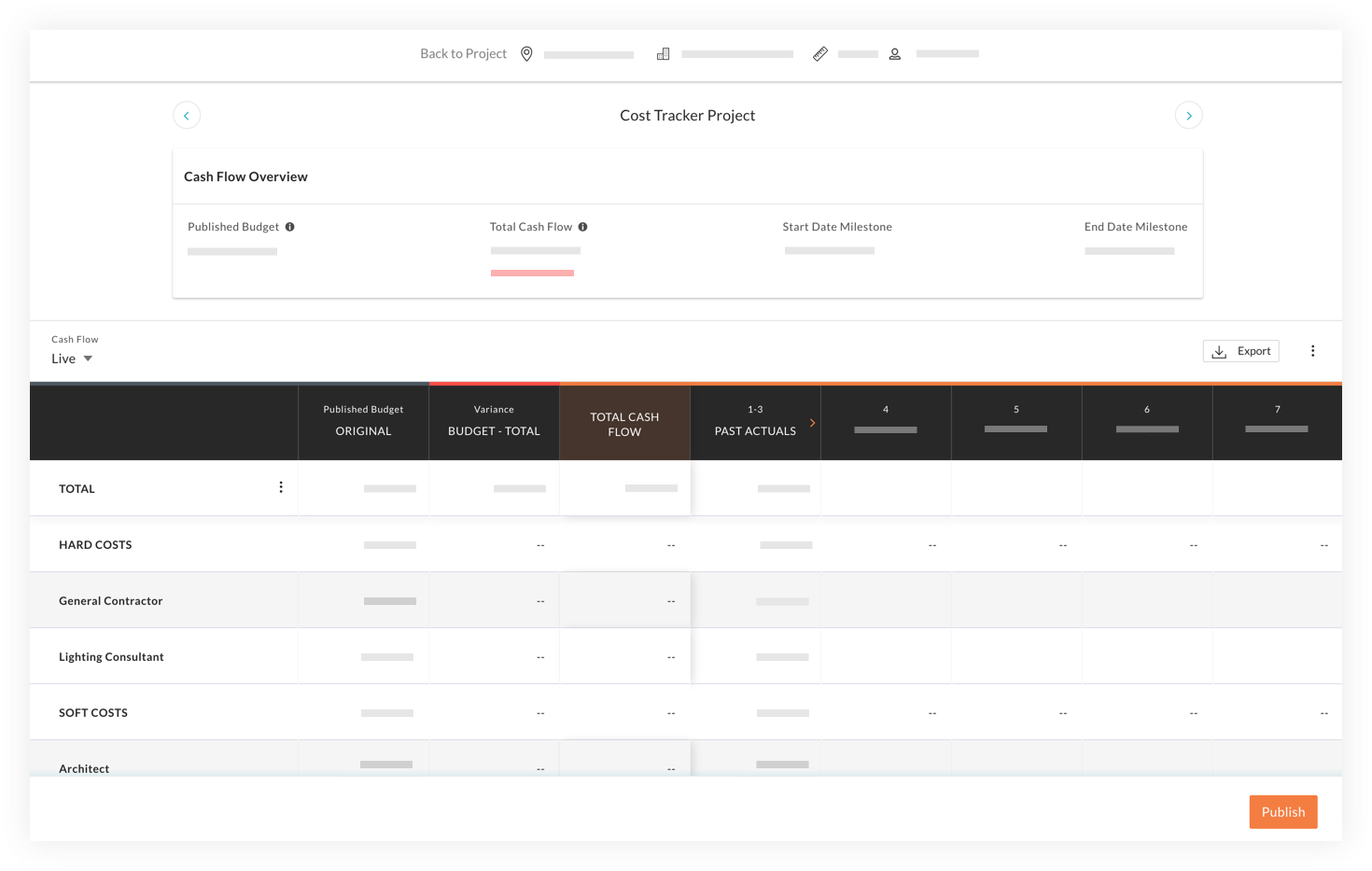Click the user profile icon in header
The image size is (1372, 871).
click(x=894, y=54)
